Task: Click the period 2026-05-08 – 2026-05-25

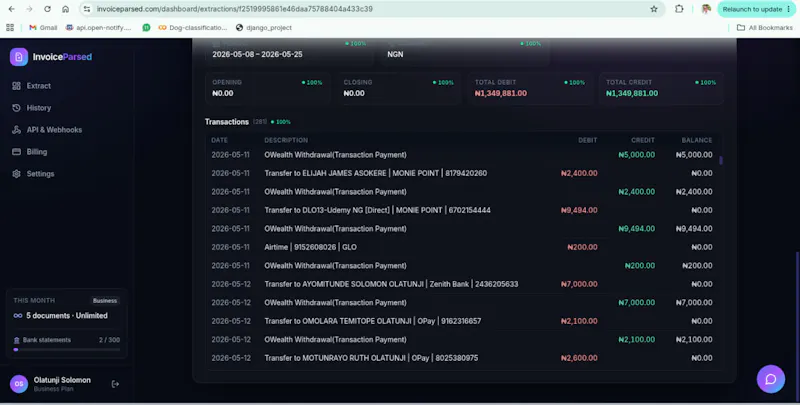Action: coord(257,54)
